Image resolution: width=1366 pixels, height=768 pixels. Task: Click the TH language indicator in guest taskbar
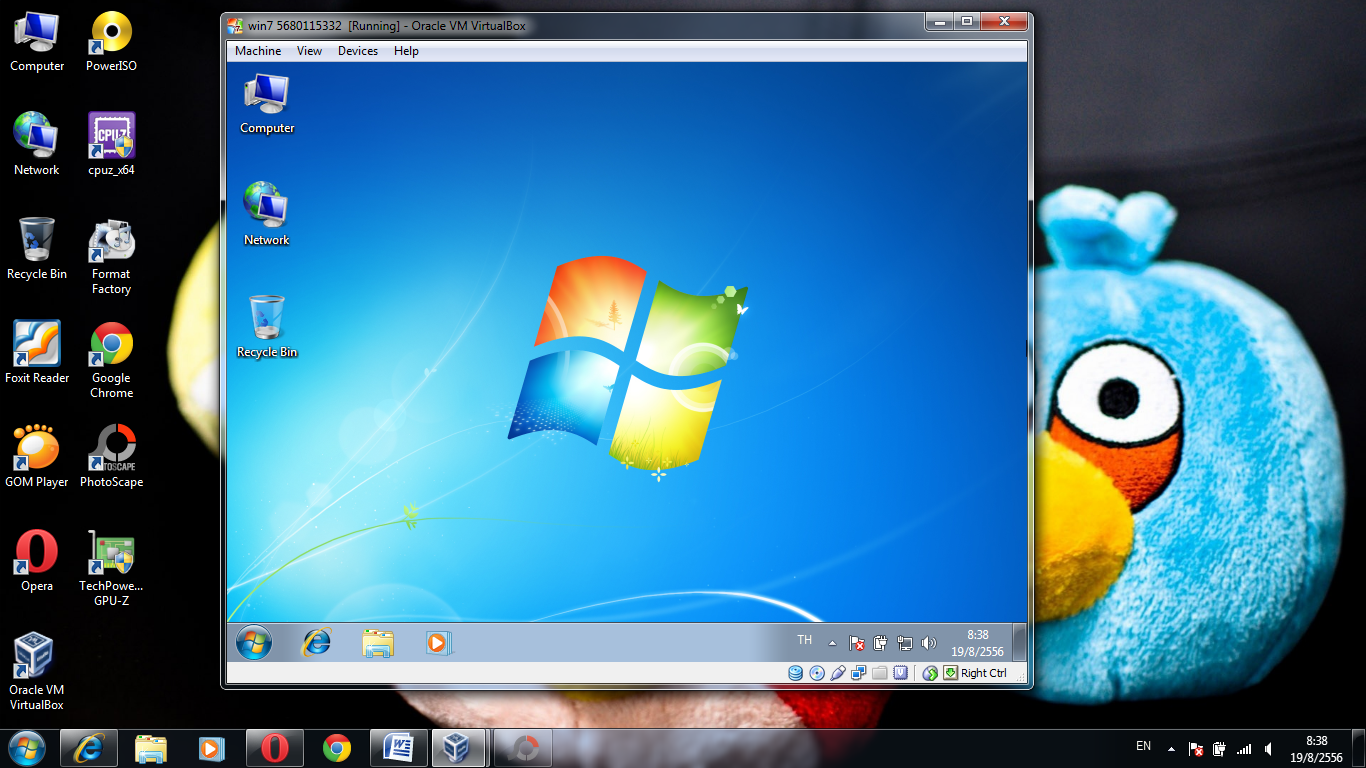[x=805, y=640]
